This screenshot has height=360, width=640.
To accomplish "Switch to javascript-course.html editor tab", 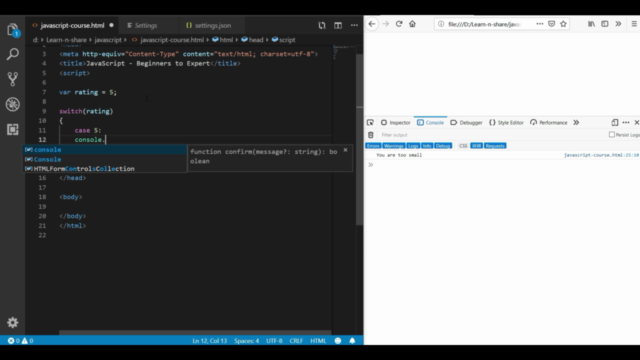I will click(72, 25).
